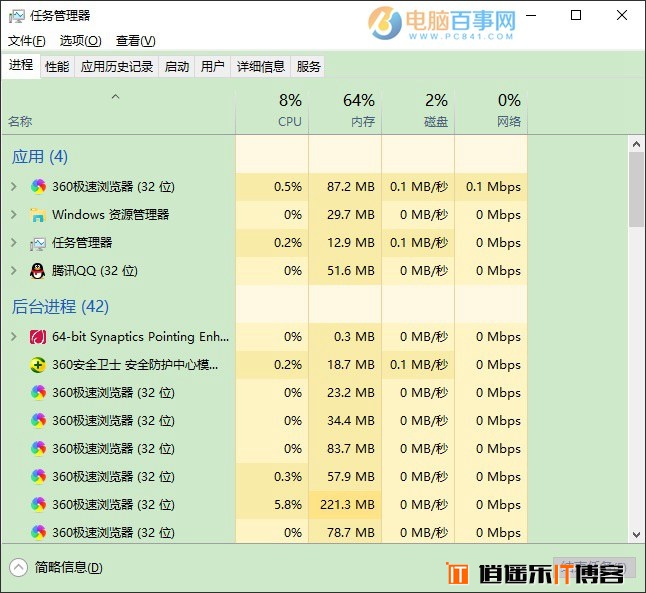Viewport: 646px width, 593px height.
Task: Sort by the 内存 column header
Action: point(345,110)
